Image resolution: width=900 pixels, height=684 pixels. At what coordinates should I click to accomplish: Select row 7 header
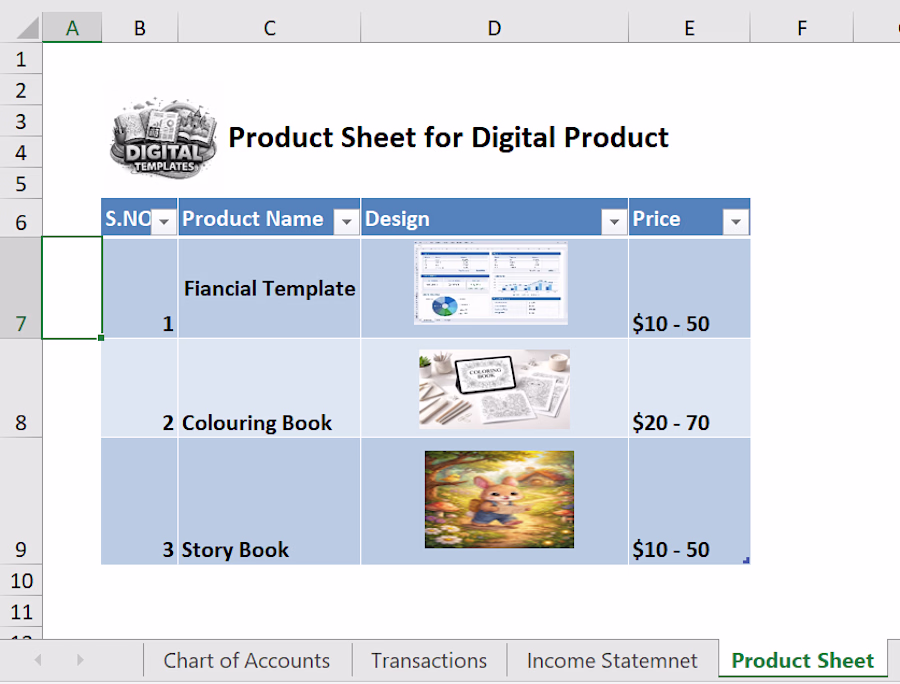click(21, 288)
